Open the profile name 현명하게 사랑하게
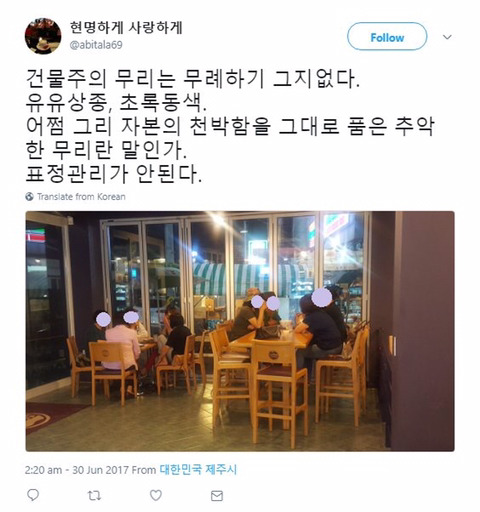 [126, 27]
